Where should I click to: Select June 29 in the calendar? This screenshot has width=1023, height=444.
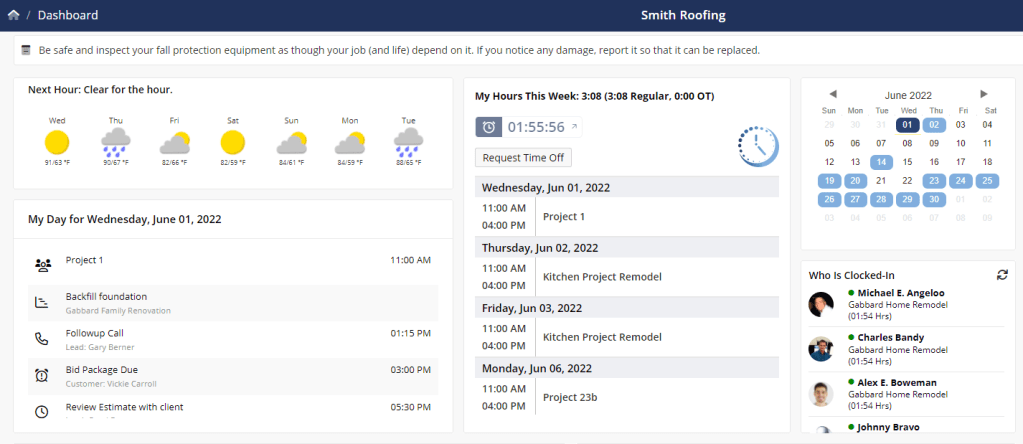click(907, 200)
